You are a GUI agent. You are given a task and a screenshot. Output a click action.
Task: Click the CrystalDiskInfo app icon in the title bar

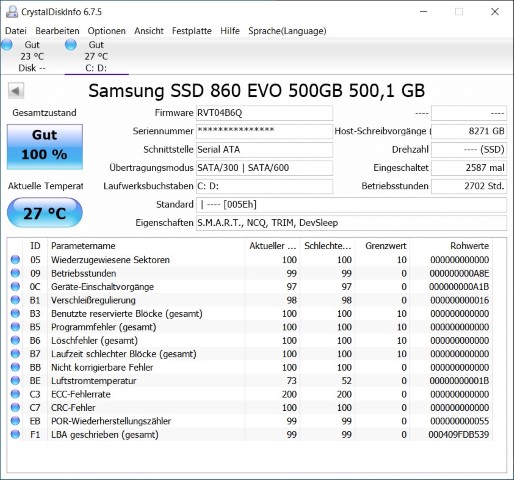tap(12, 12)
